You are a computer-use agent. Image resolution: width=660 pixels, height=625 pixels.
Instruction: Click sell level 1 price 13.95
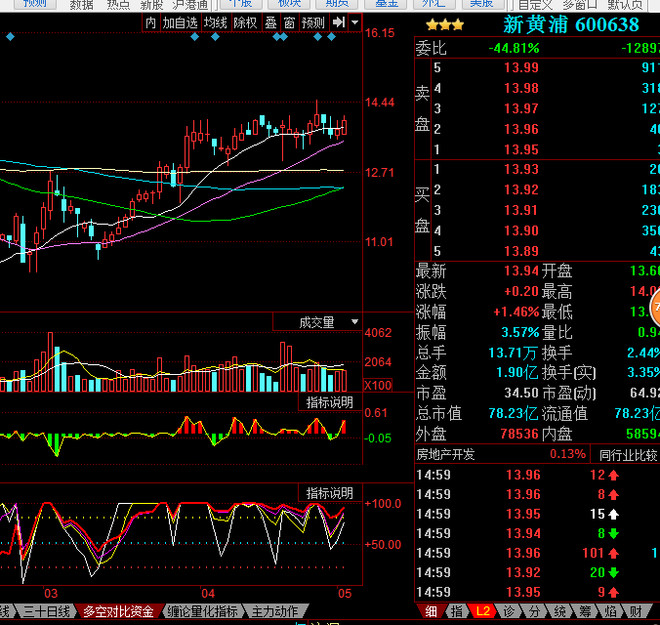(522, 149)
